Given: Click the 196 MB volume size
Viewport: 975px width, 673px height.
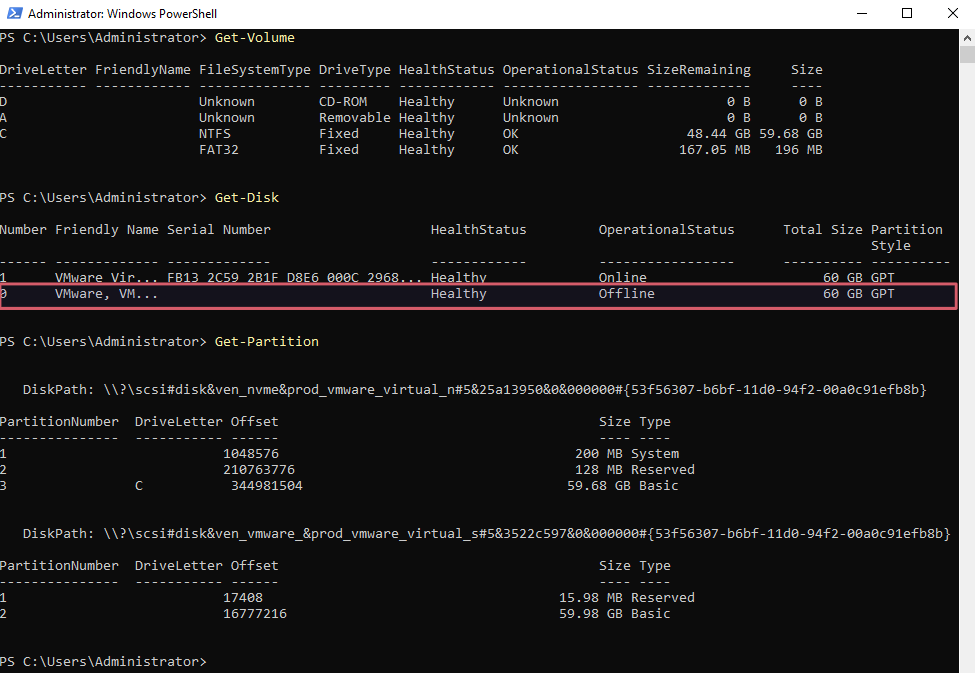Looking at the screenshot, I should (x=798, y=150).
